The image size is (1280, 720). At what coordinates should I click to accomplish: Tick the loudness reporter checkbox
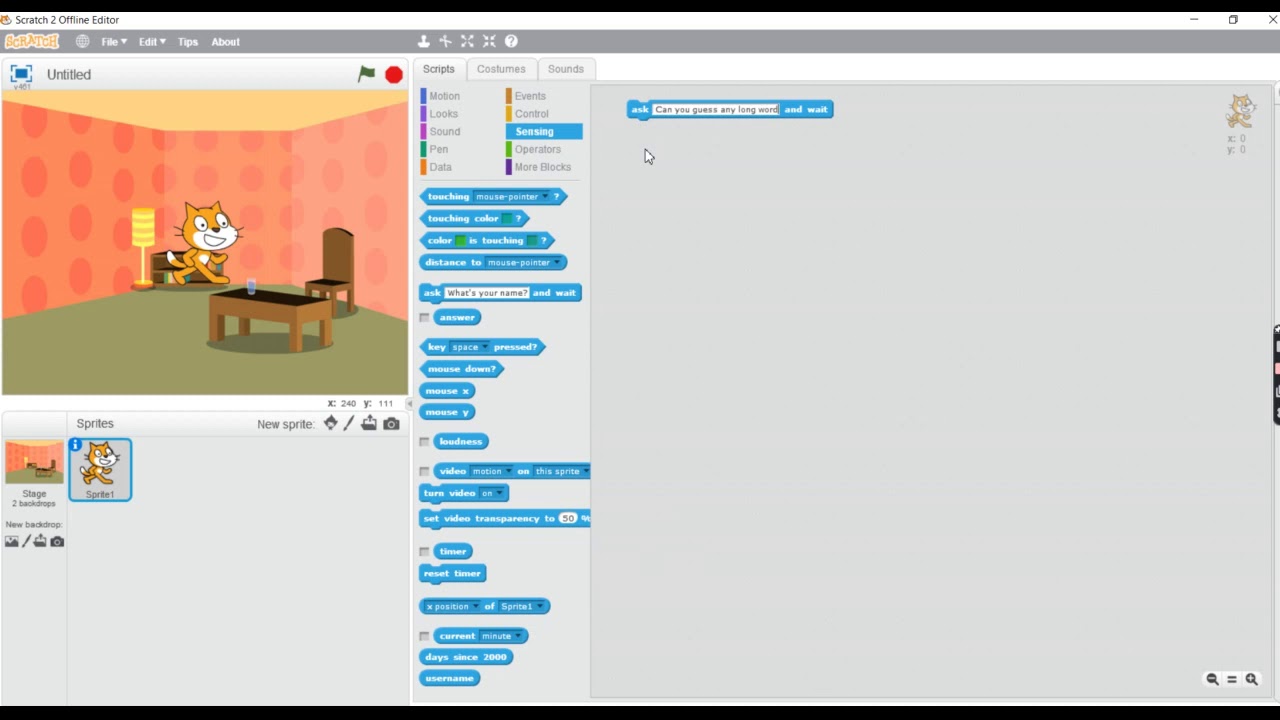tap(424, 441)
